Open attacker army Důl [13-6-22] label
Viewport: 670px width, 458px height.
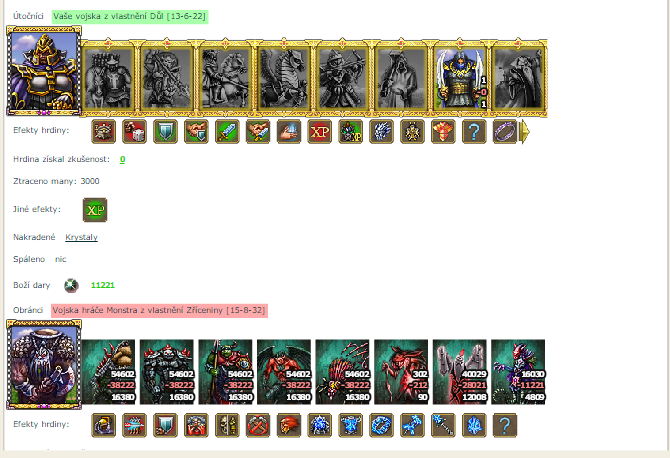pos(130,16)
